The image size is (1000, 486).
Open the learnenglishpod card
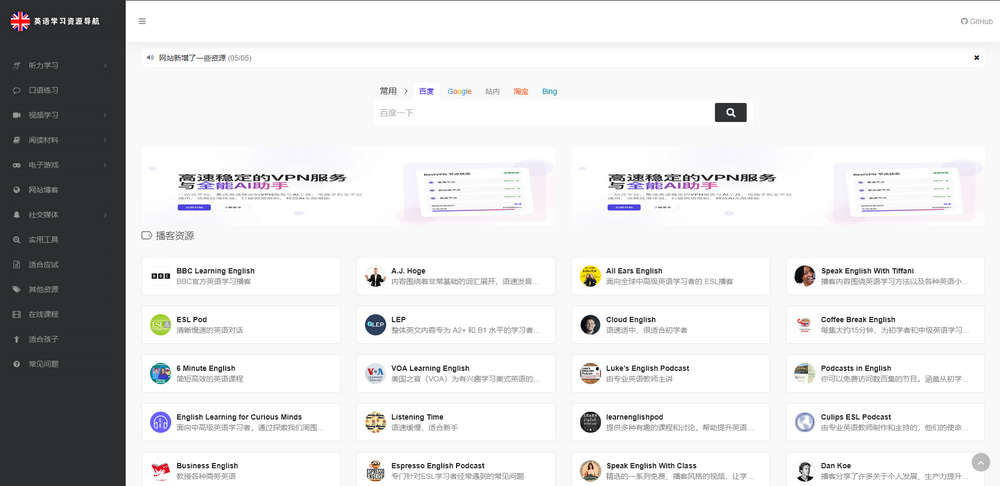(670, 422)
